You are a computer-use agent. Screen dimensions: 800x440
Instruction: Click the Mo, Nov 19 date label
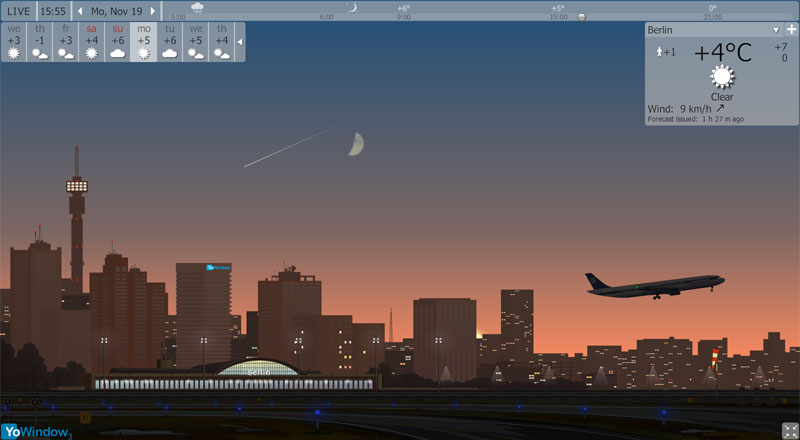tap(116, 11)
